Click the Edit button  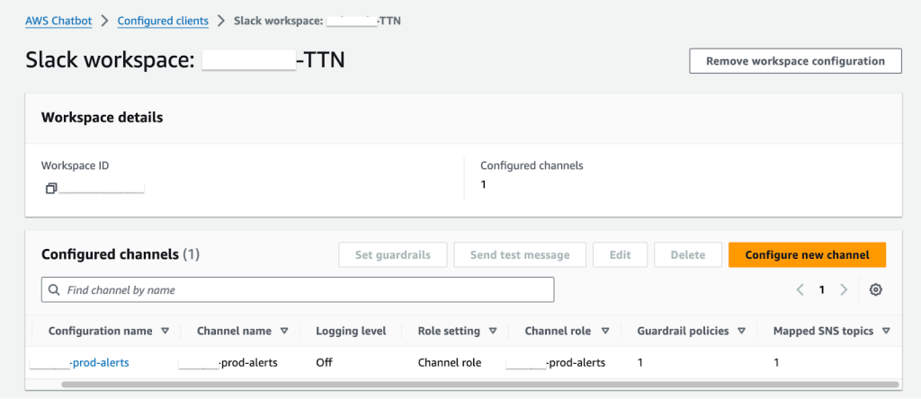pos(620,255)
